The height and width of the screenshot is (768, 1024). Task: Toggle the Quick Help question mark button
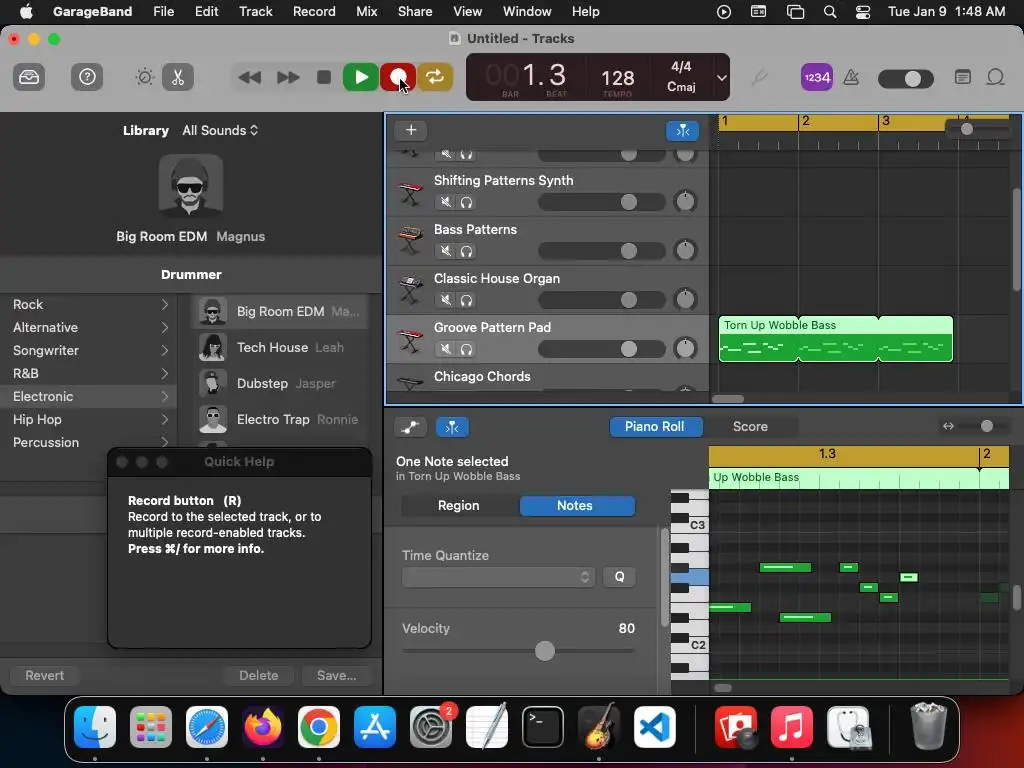pyautogui.click(x=87, y=78)
